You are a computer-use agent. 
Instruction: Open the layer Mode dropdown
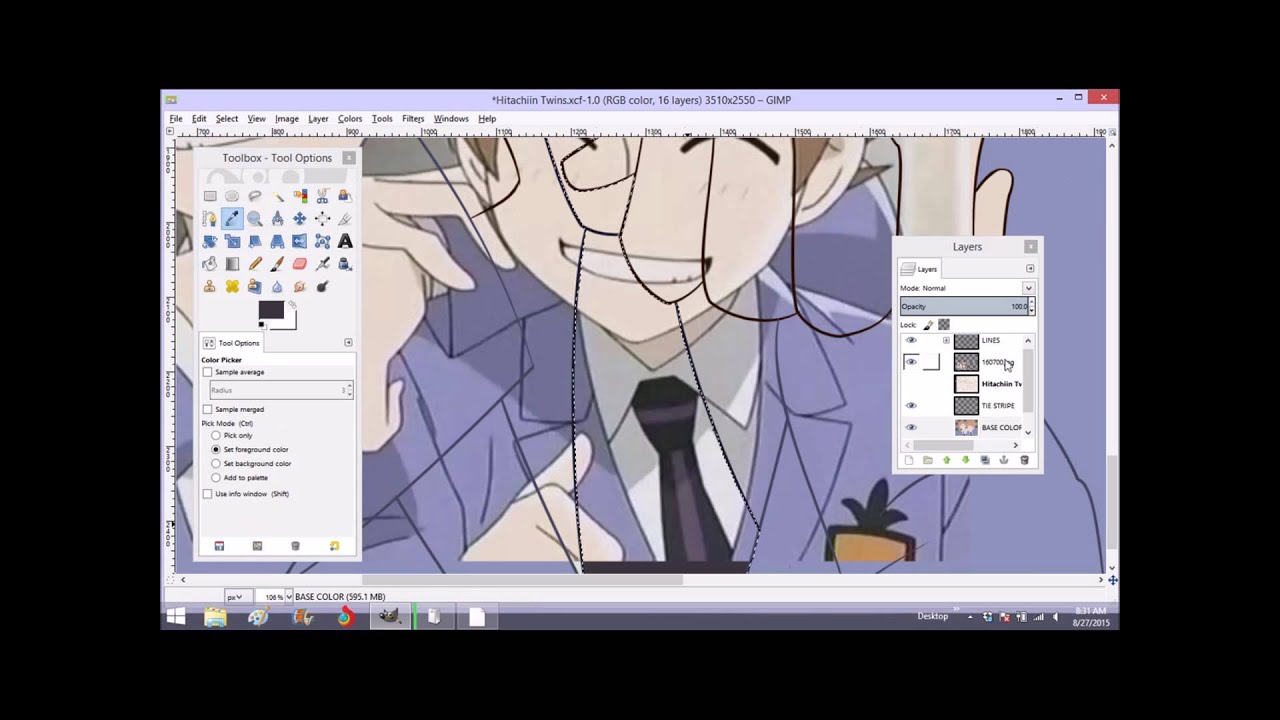[x=1028, y=288]
